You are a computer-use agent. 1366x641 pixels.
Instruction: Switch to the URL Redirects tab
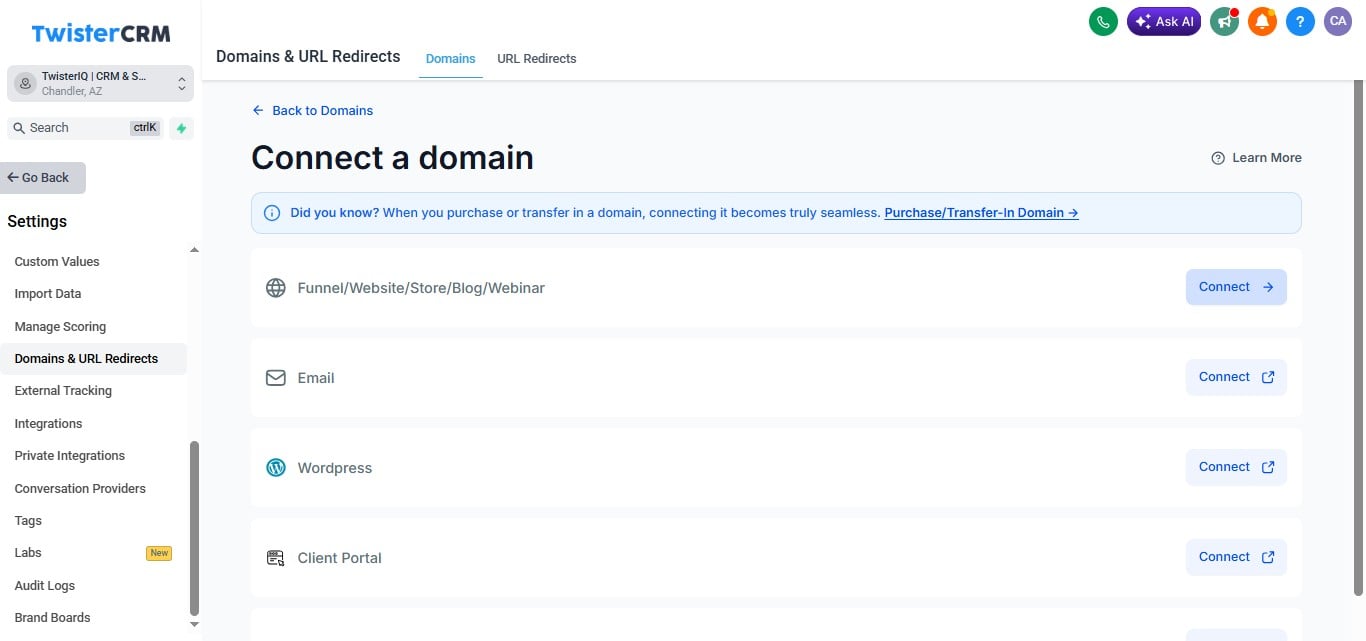click(x=537, y=59)
